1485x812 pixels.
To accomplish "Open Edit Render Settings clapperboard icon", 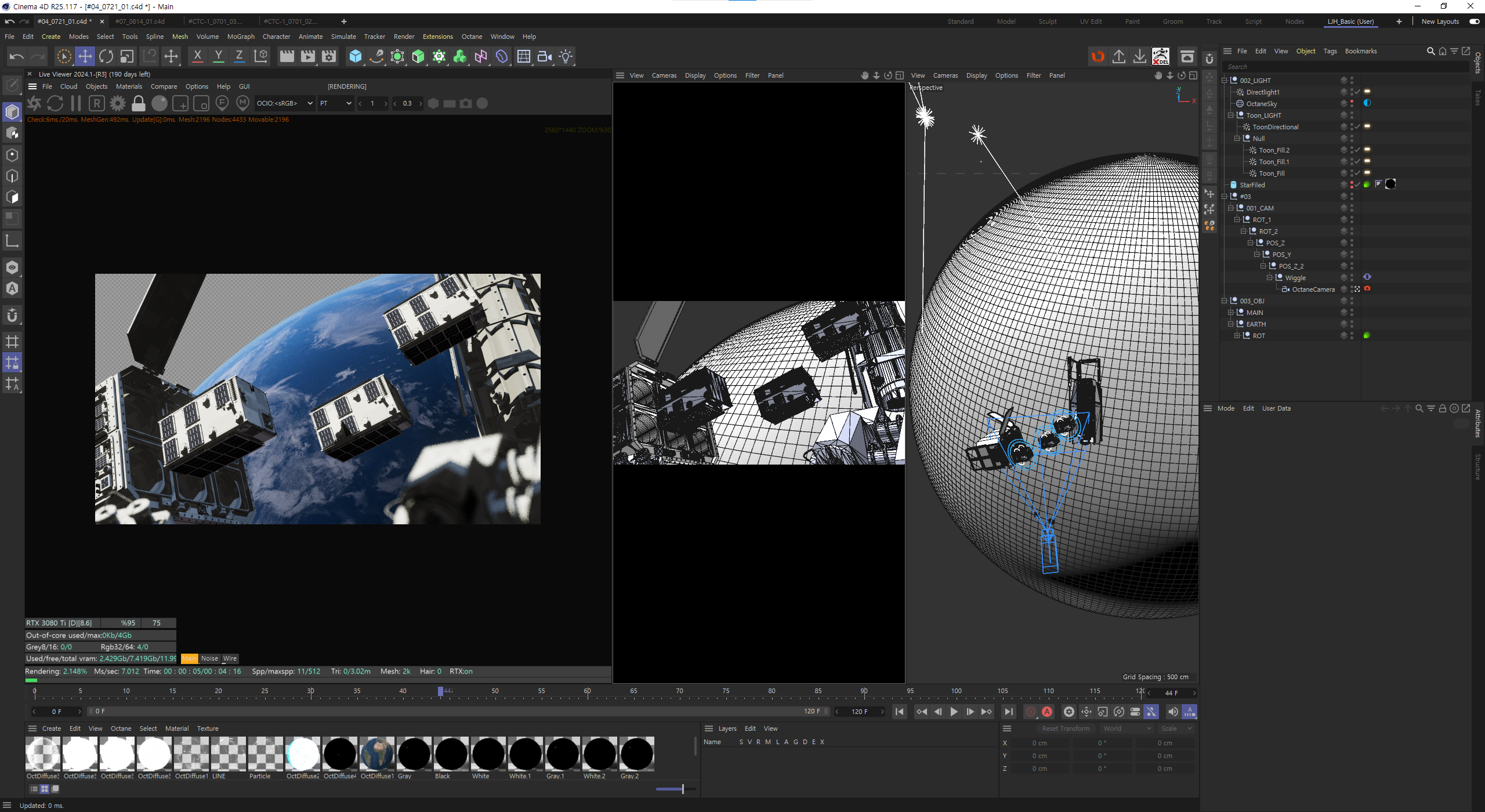I will [329, 56].
